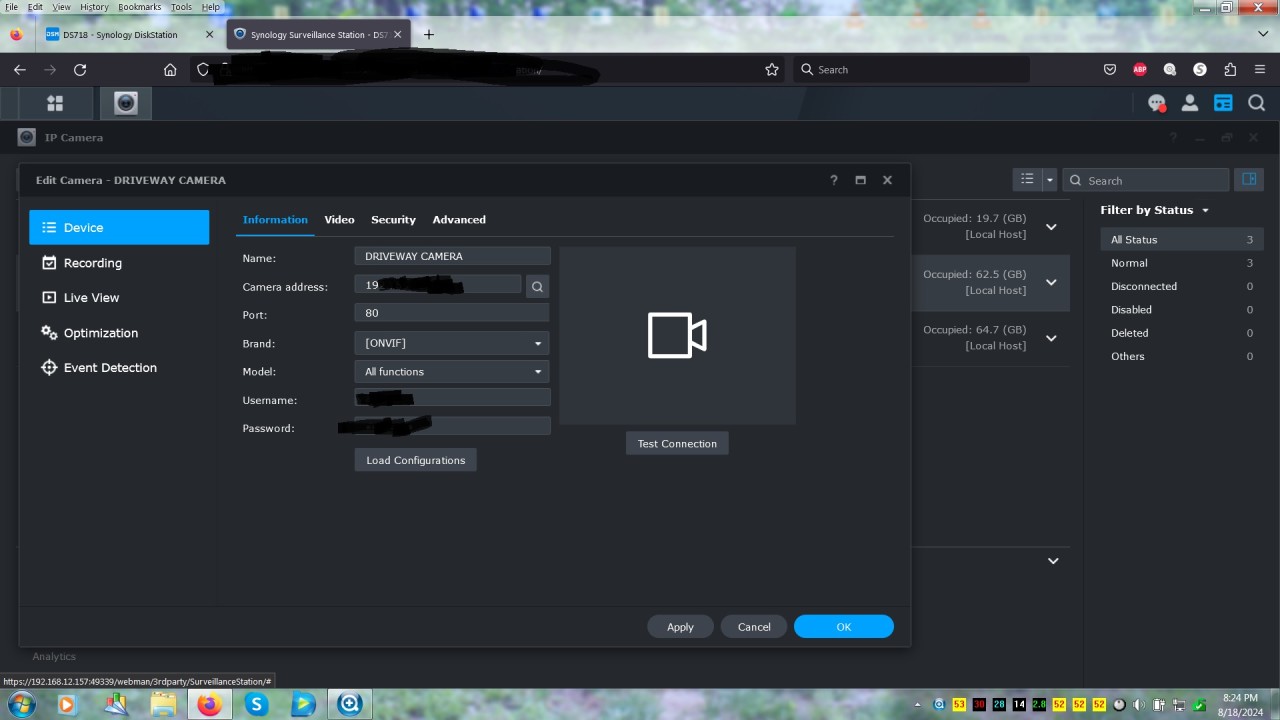
Task: Open the Firefox Bookmarks menu
Action: [140, 7]
